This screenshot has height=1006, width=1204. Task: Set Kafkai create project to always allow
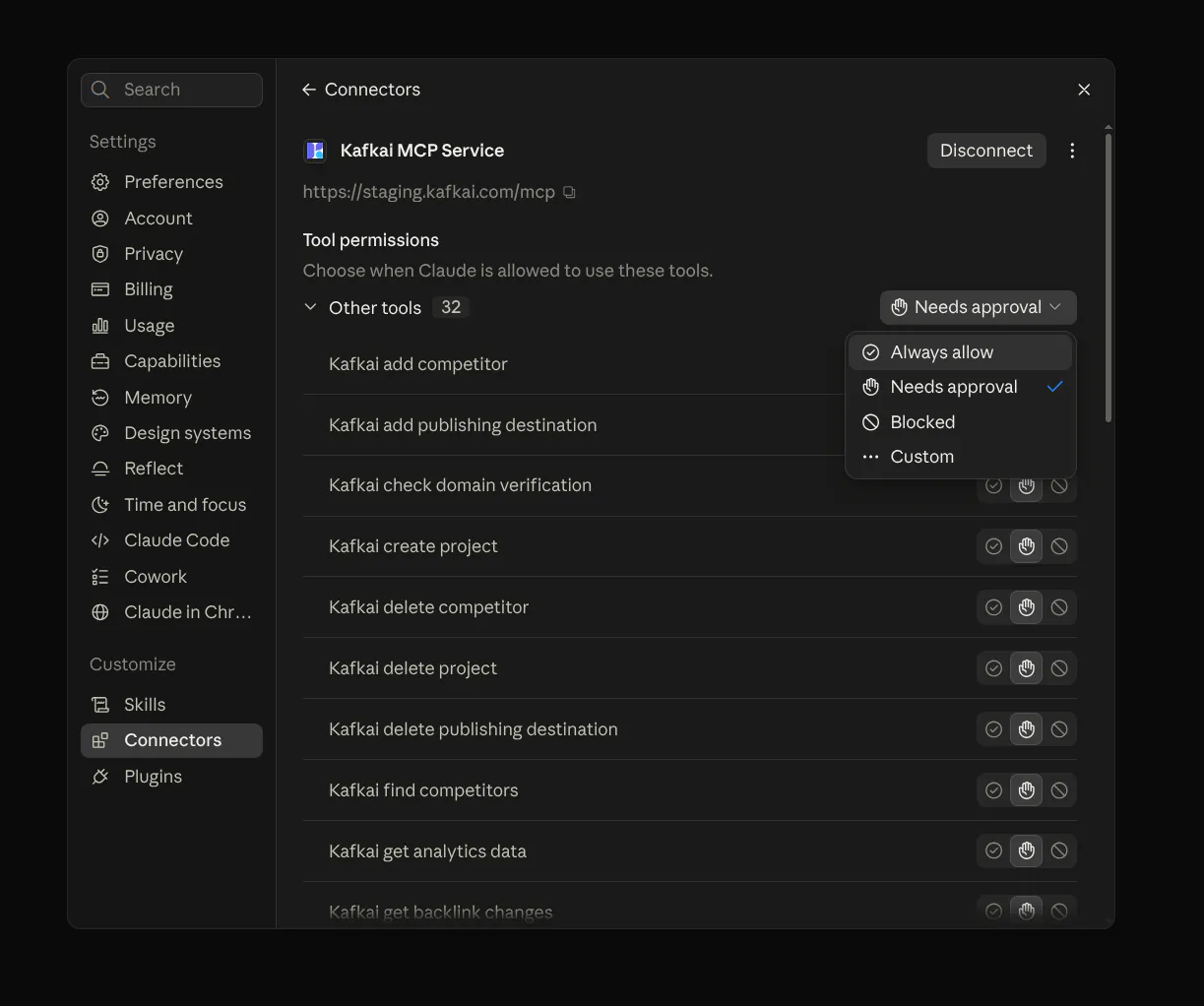click(994, 546)
